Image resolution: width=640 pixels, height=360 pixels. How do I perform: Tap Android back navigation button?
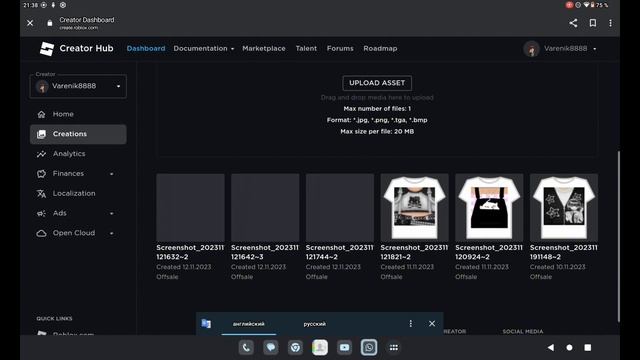[551, 347]
